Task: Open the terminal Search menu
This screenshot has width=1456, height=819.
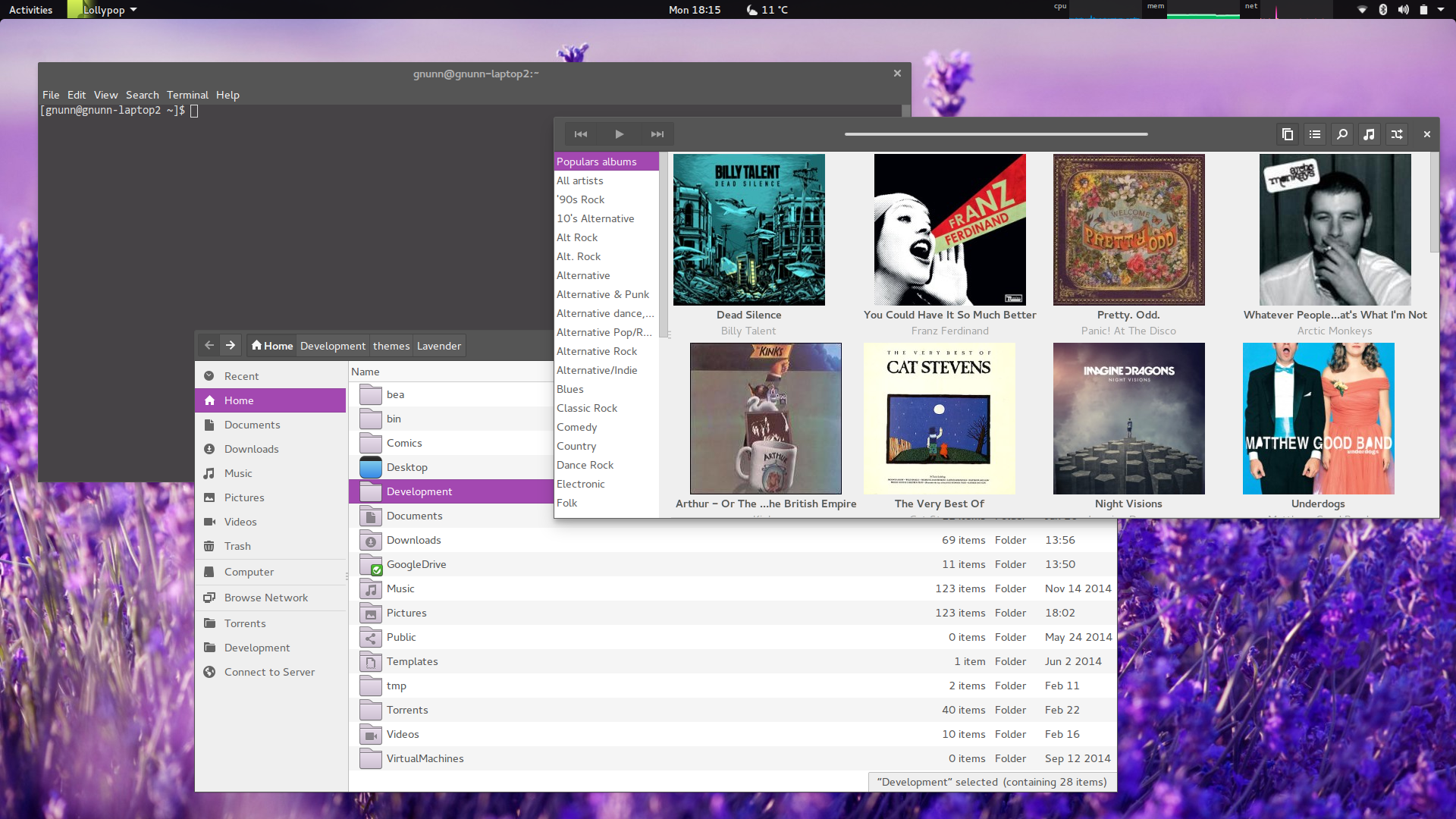Action: coord(143,95)
